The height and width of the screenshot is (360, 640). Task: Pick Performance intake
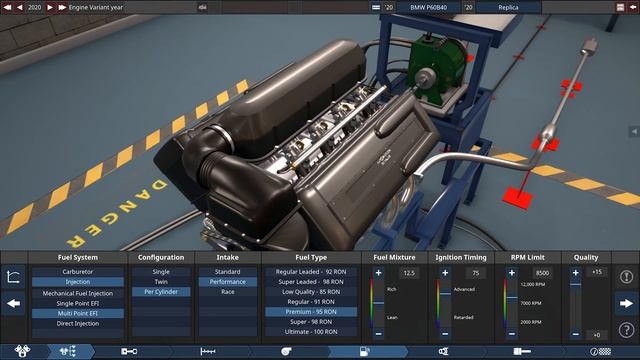pos(227,282)
